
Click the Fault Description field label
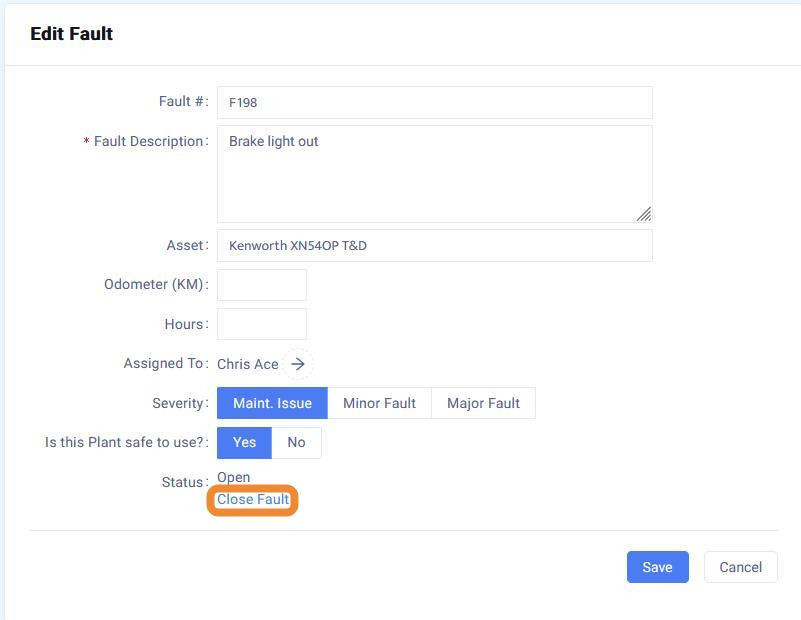point(149,141)
